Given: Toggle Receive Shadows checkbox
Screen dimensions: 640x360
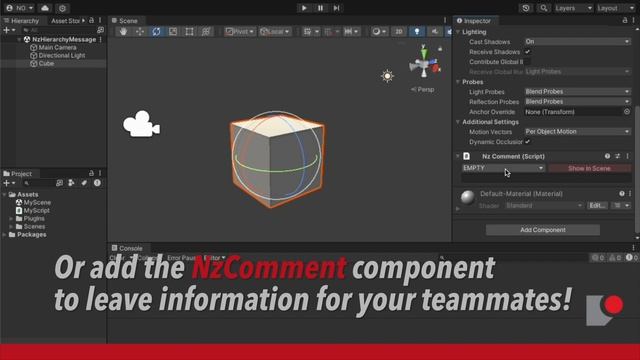Looking at the screenshot, I should pos(527,52).
